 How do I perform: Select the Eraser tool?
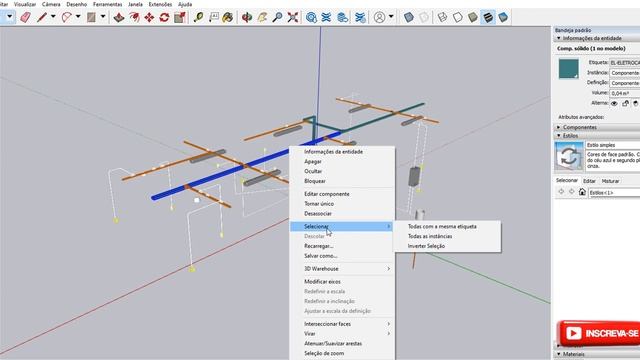click(25, 17)
